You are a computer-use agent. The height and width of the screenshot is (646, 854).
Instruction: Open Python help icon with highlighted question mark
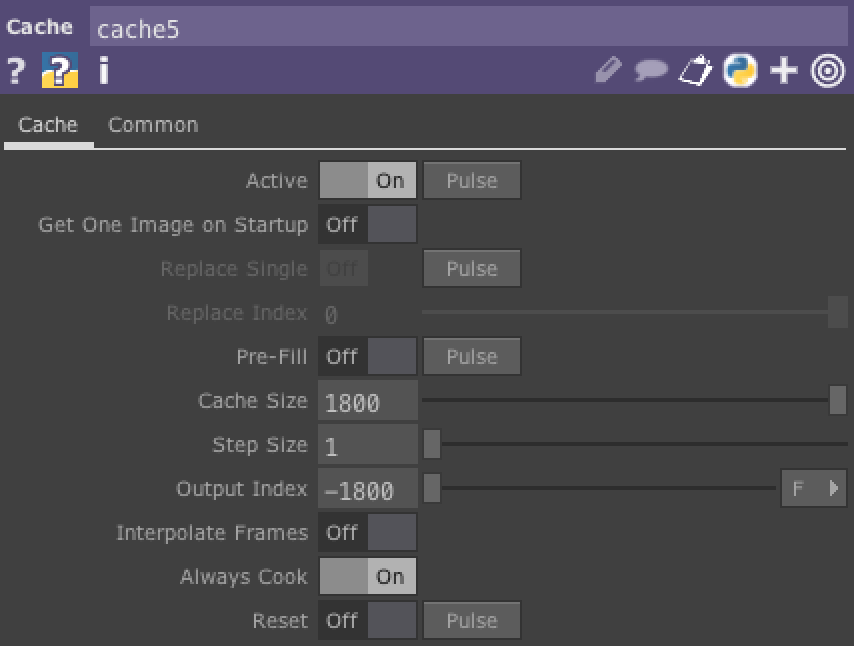[x=60, y=71]
